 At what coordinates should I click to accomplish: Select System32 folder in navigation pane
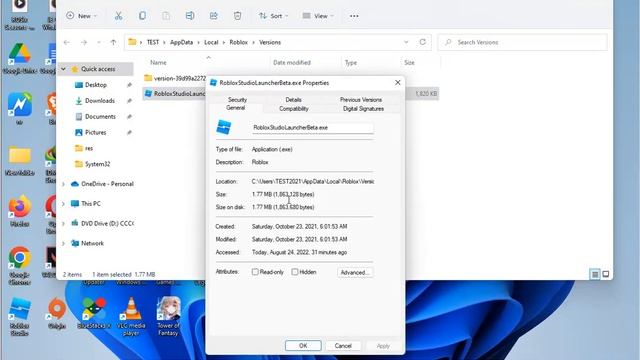97,164
